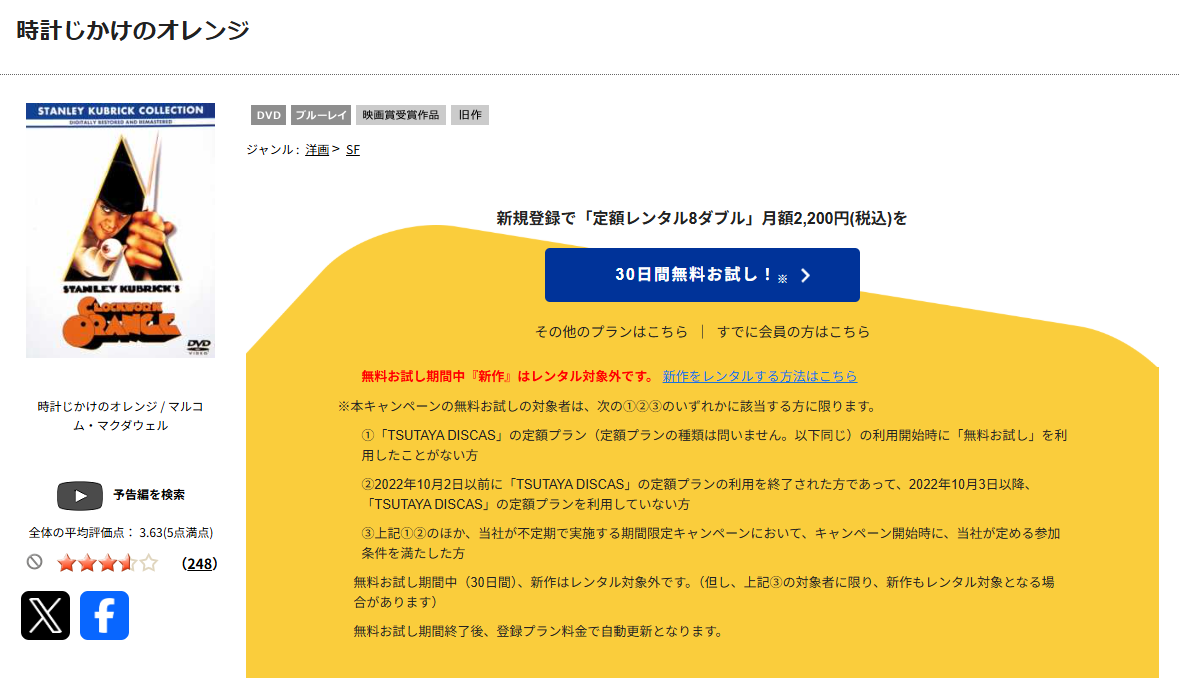The height and width of the screenshot is (694, 1180).
Task: Click the 無料お試し期間終了後、登録プラン料金で自動更新 text
Action: point(537,631)
